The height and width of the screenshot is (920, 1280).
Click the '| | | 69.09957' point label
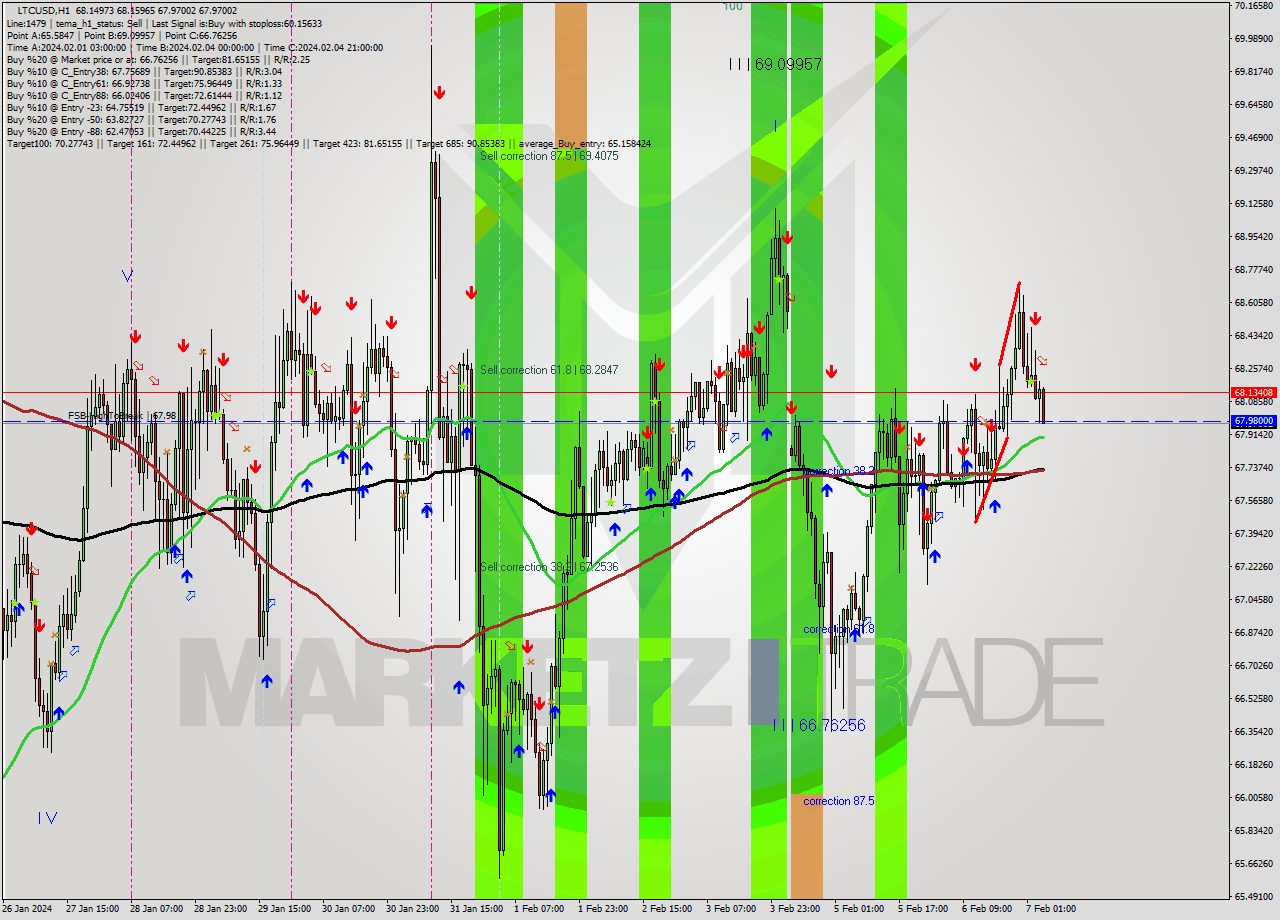pos(775,64)
